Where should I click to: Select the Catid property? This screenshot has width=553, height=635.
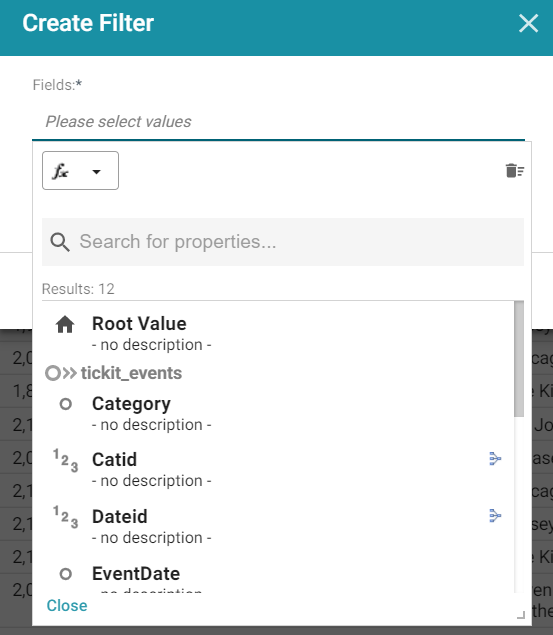[x=277, y=469]
